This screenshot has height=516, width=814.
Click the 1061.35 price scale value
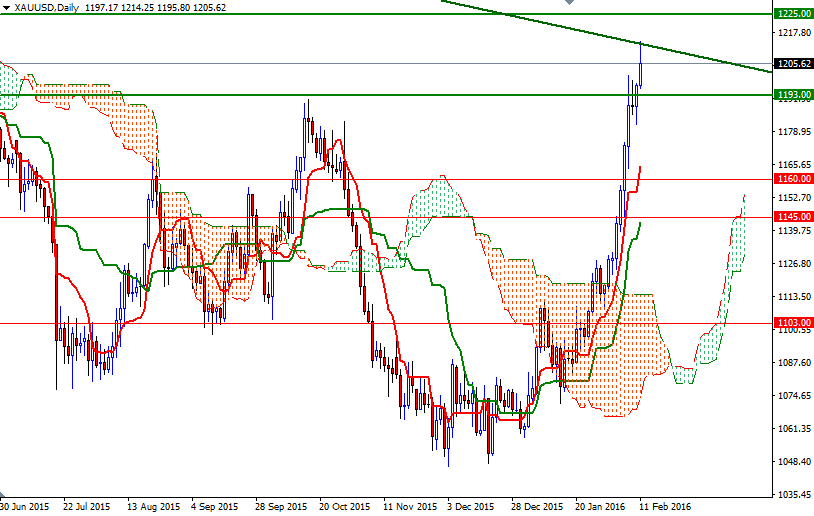click(x=794, y=429)
